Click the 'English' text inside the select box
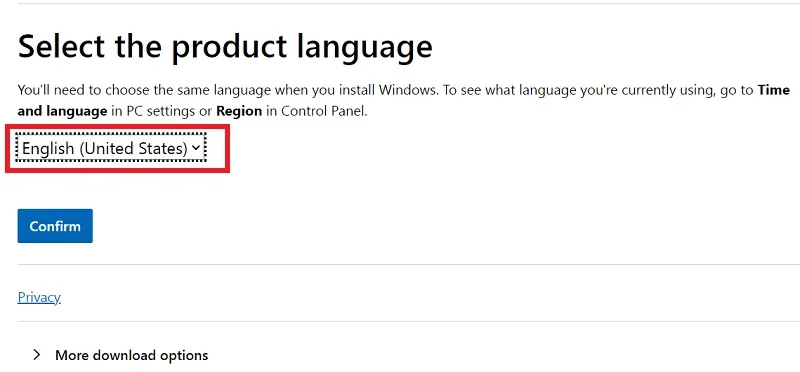This screenshot has height=372, width=800. point(48,148)
